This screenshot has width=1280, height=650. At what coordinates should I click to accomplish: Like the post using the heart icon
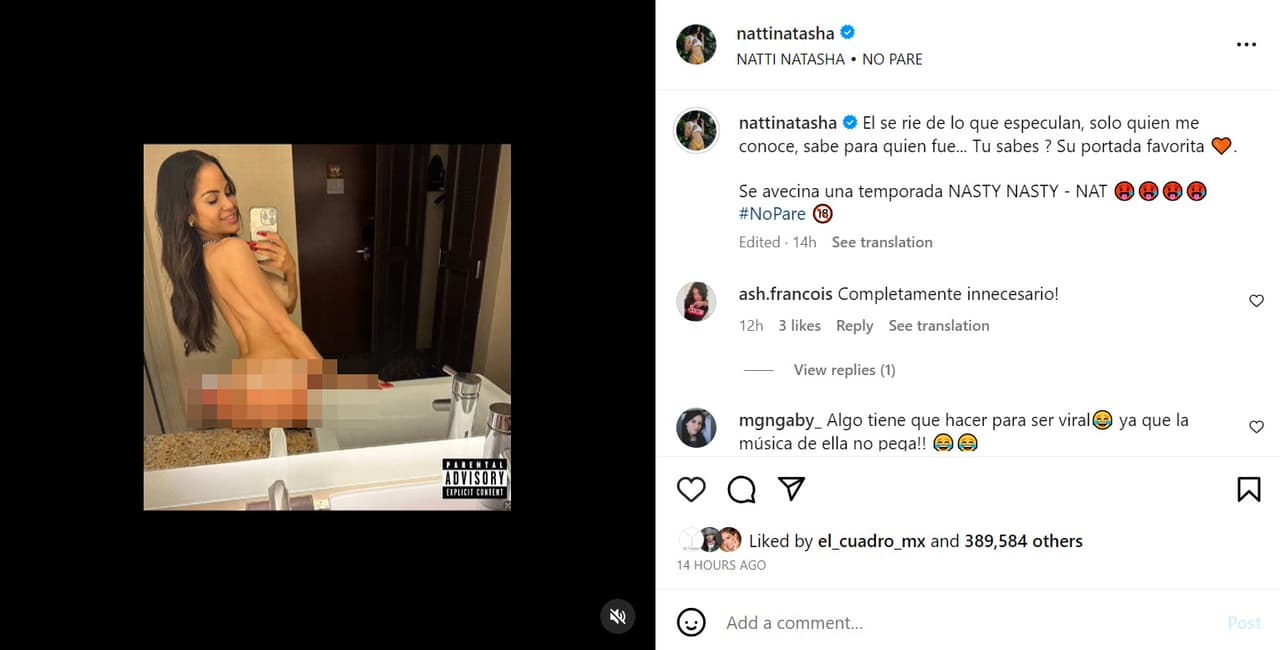(x=691, y=490)
